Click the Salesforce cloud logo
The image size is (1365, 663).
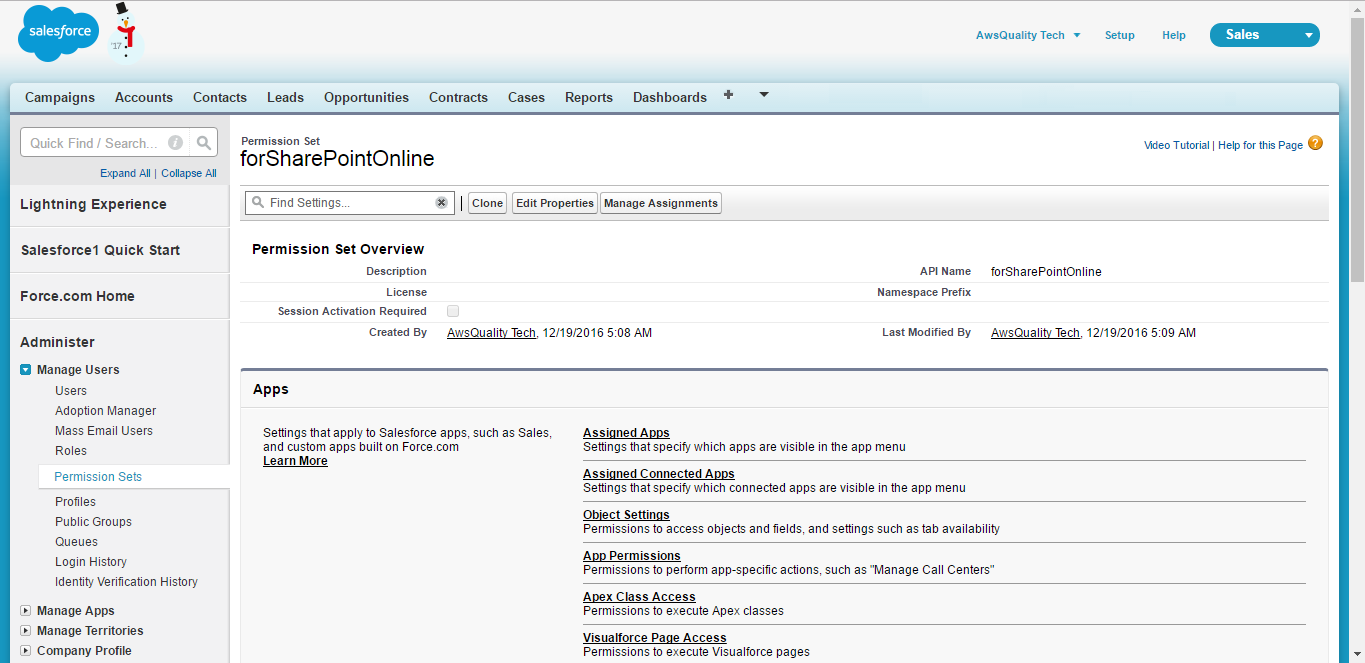click(59, 33)
